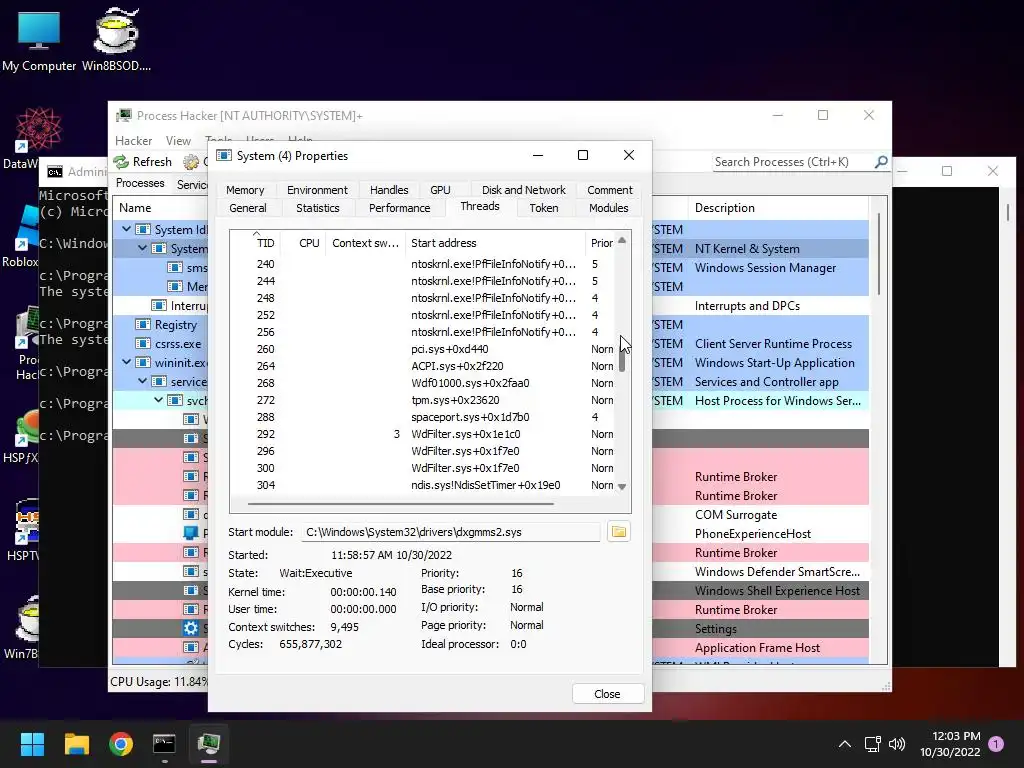Switch to the GPU tab
Screen dimensions: 1024x768
440,190
